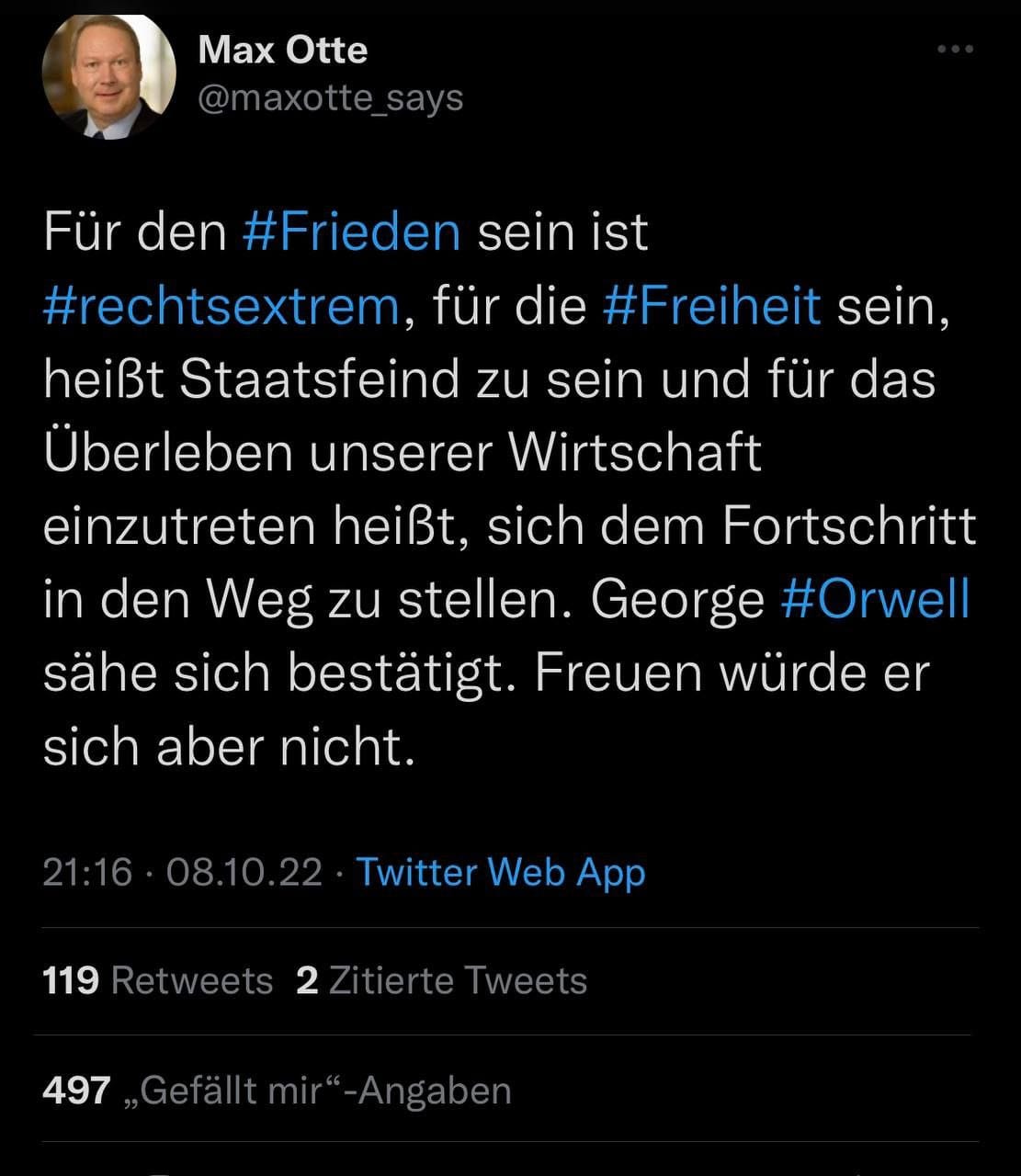This screenshot has width=1021, height=1176.
Task: View the 497 "Gefällt mir"-Angaben list
Action: [277, 1091]
